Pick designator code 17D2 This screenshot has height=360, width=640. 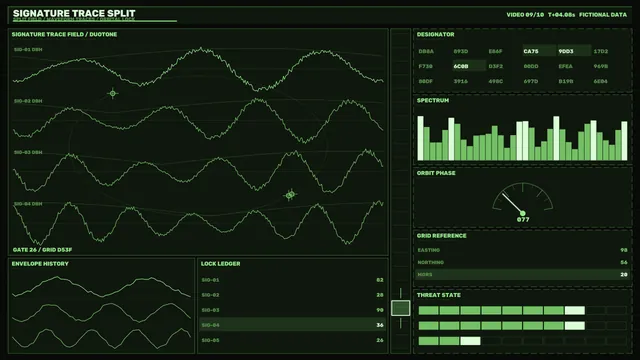(x=600, y=51)
